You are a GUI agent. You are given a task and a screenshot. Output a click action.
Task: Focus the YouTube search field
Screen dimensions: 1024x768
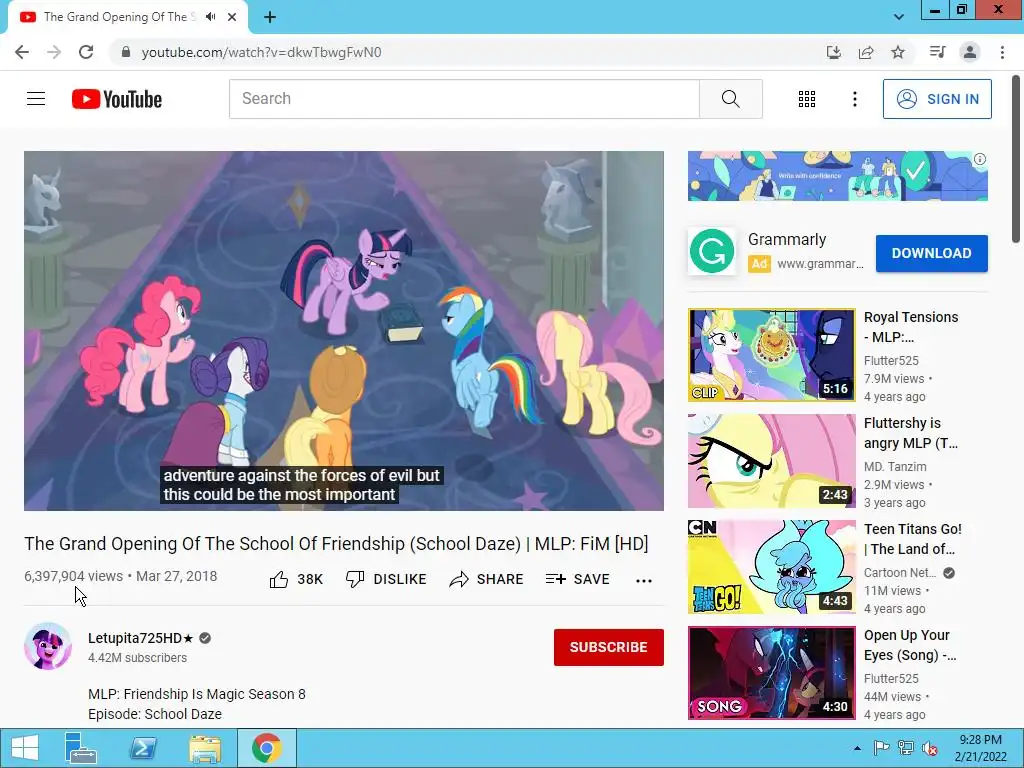click(x=464, y=99)
